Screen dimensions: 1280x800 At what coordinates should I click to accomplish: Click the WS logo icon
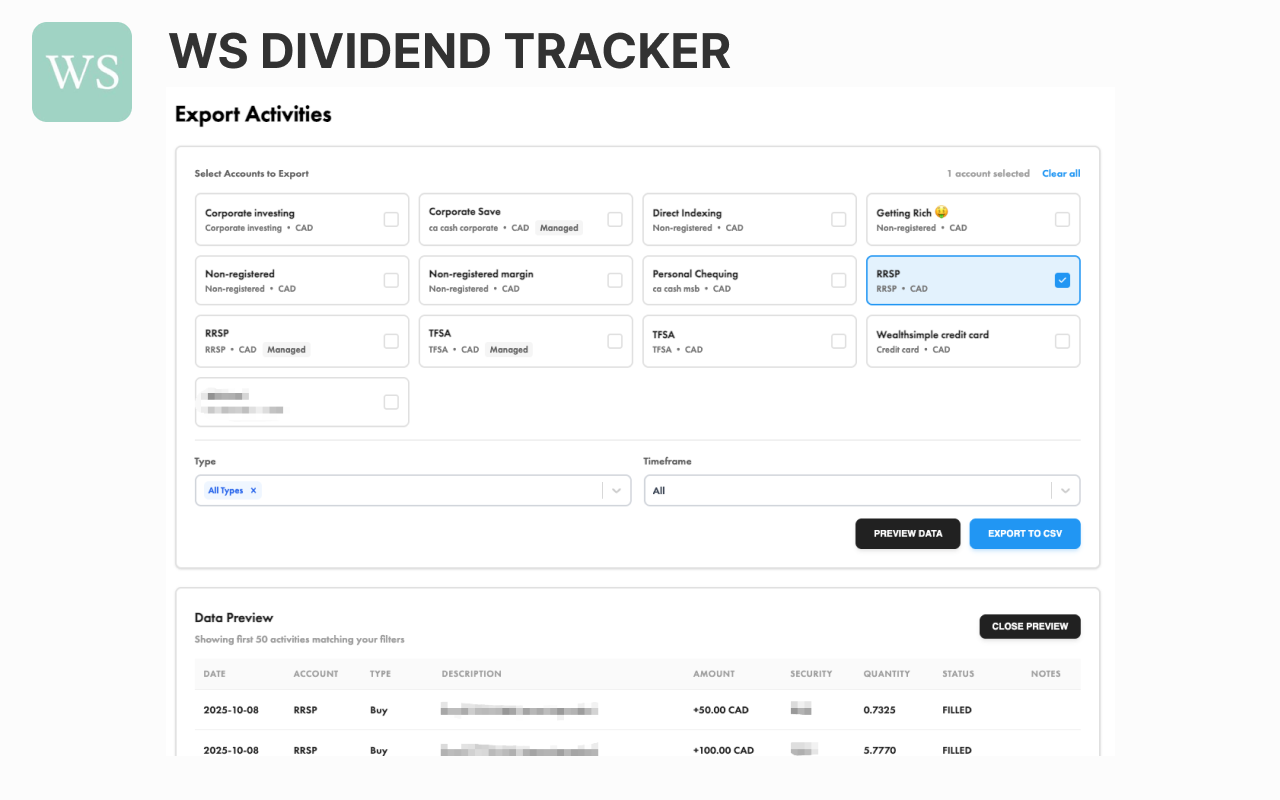click(x=81, y=71)
